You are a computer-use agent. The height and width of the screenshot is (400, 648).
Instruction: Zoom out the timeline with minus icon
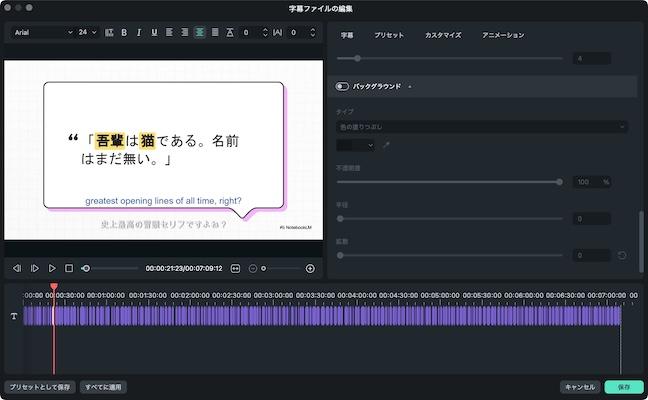pos(253,269)
